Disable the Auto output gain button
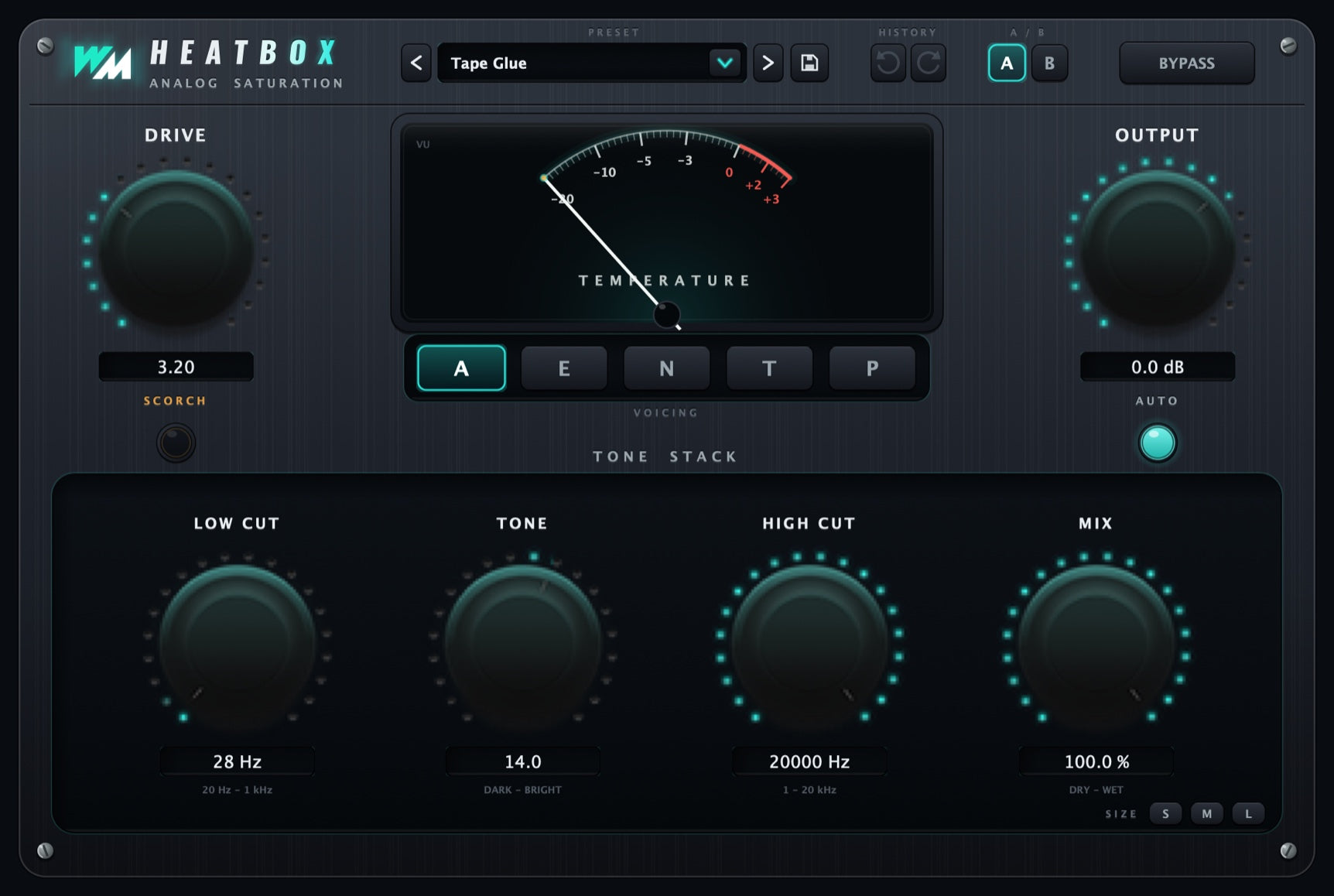Viewport: 1334px width, 896px height. point(1158,443)
